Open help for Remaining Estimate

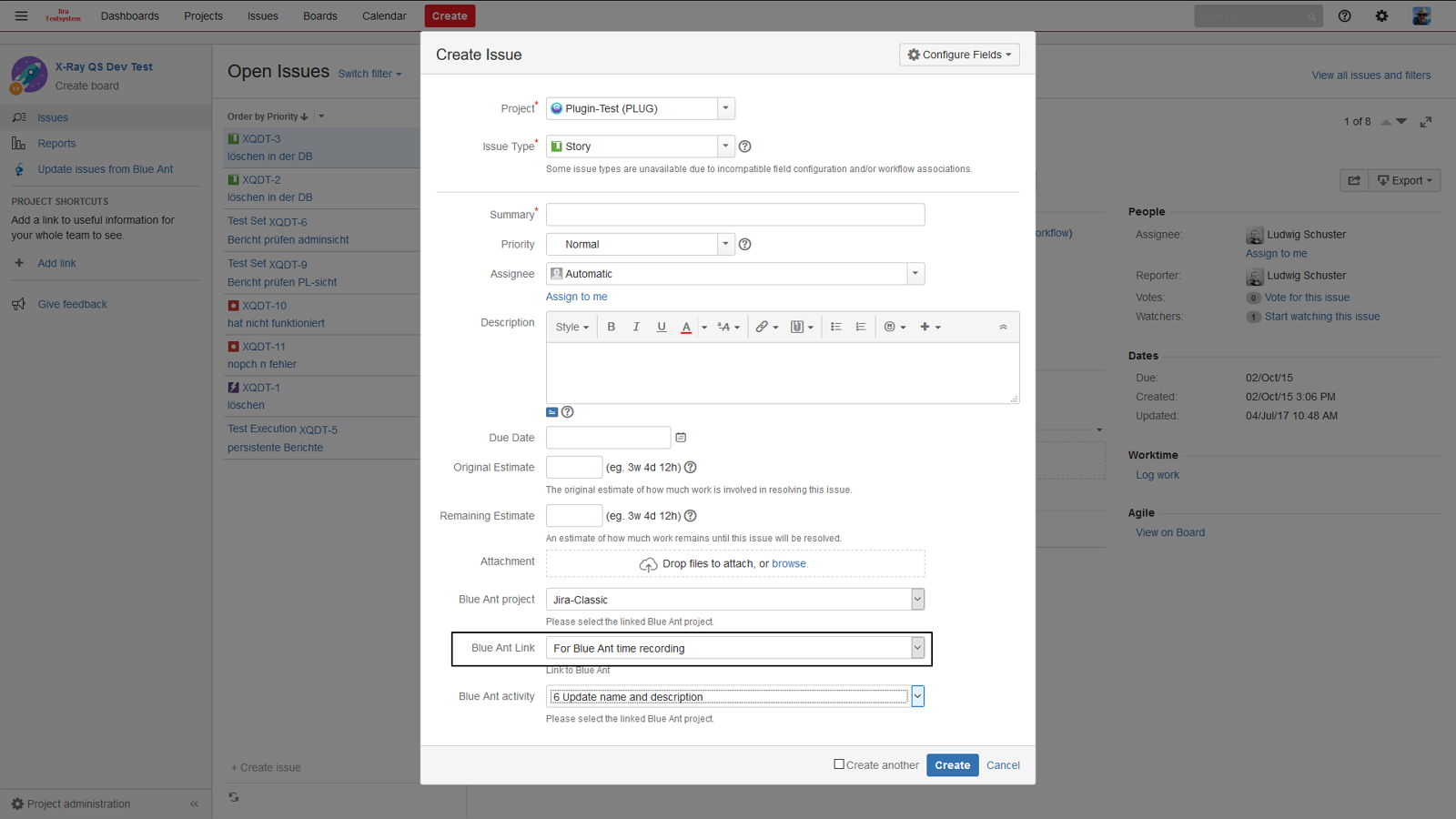(x=691, y=516)
